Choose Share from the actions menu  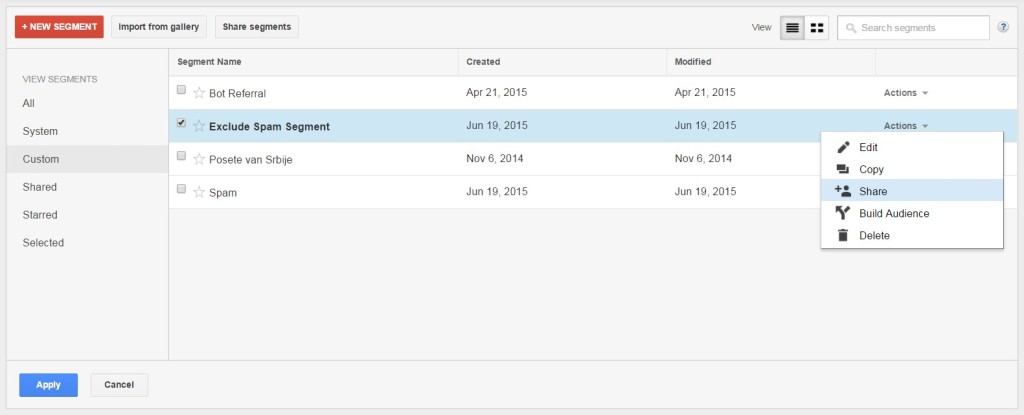pos(872,191)
